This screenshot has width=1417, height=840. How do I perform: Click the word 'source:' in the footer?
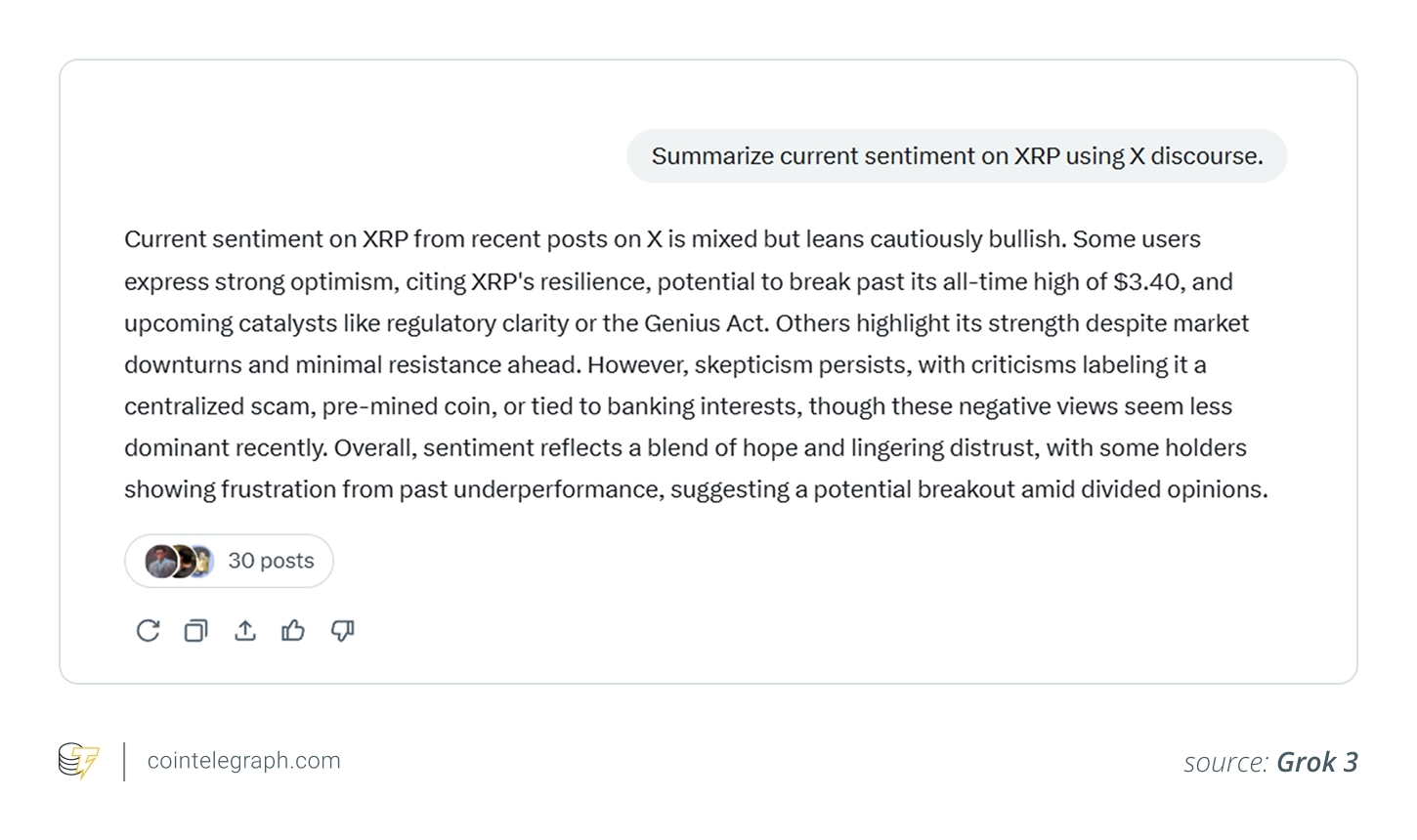coord(1225,762)
